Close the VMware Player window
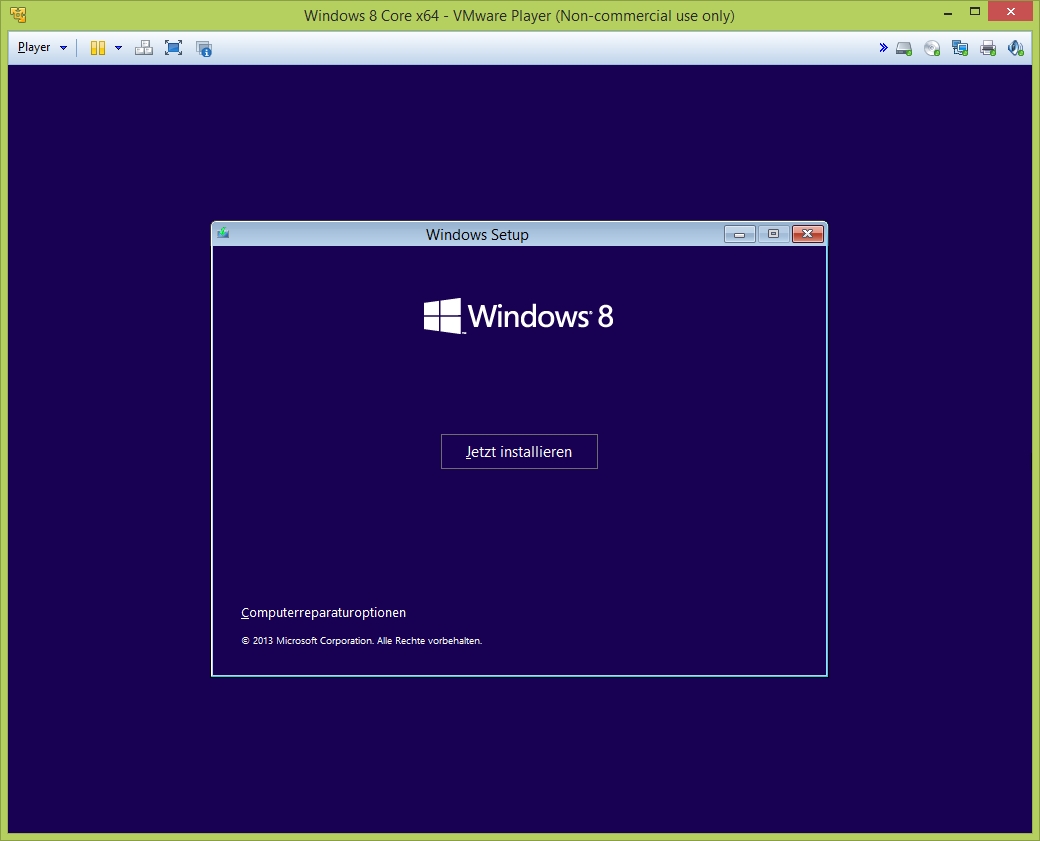 [1011, 11]
